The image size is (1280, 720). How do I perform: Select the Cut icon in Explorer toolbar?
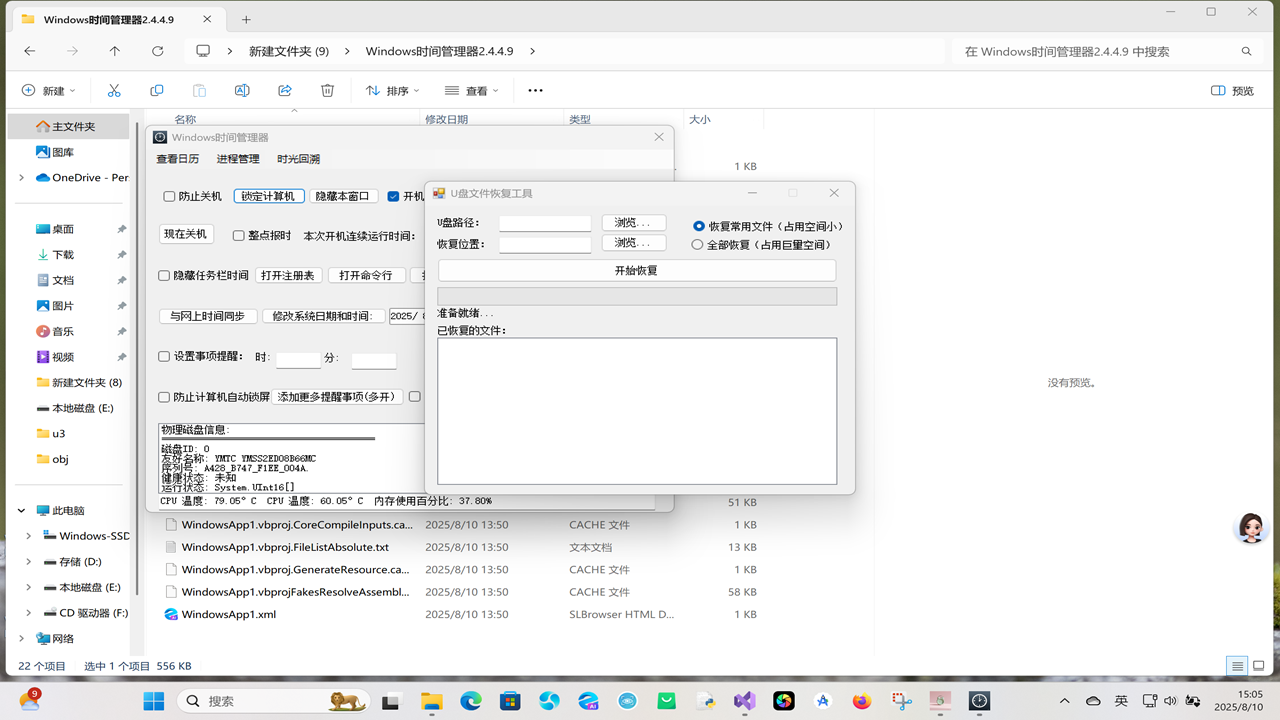click(114, 90)
